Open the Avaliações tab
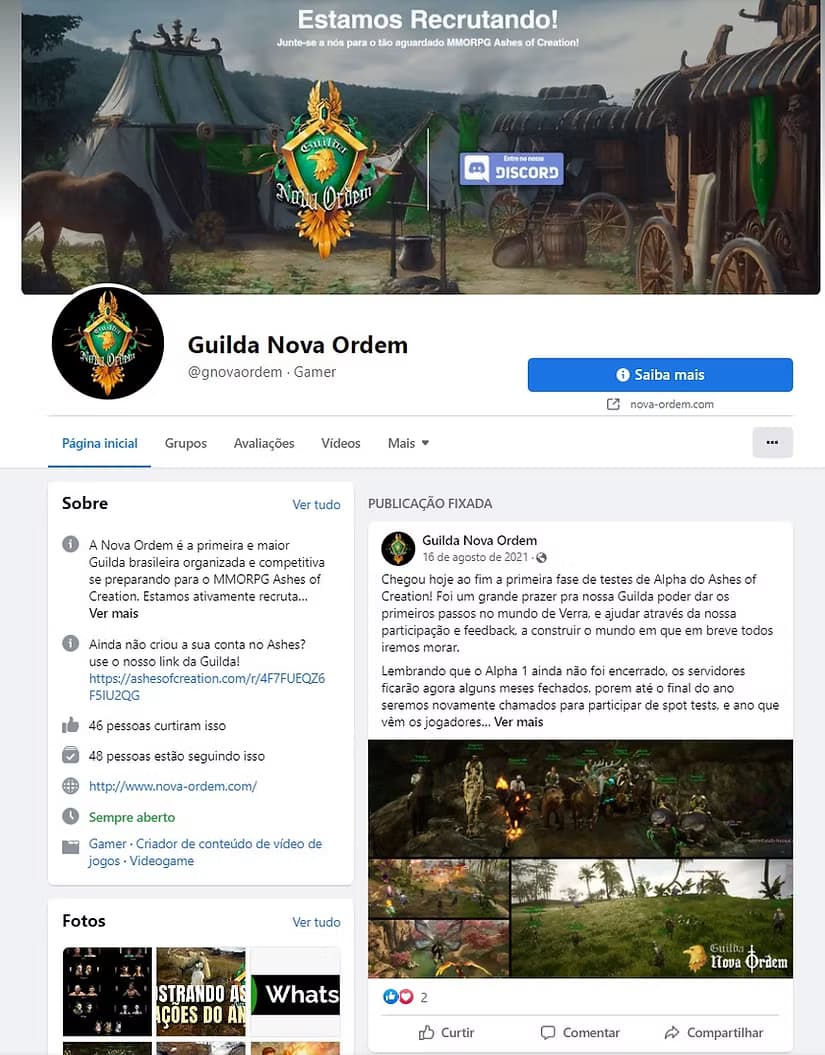825x1055 pixels. 264,443
